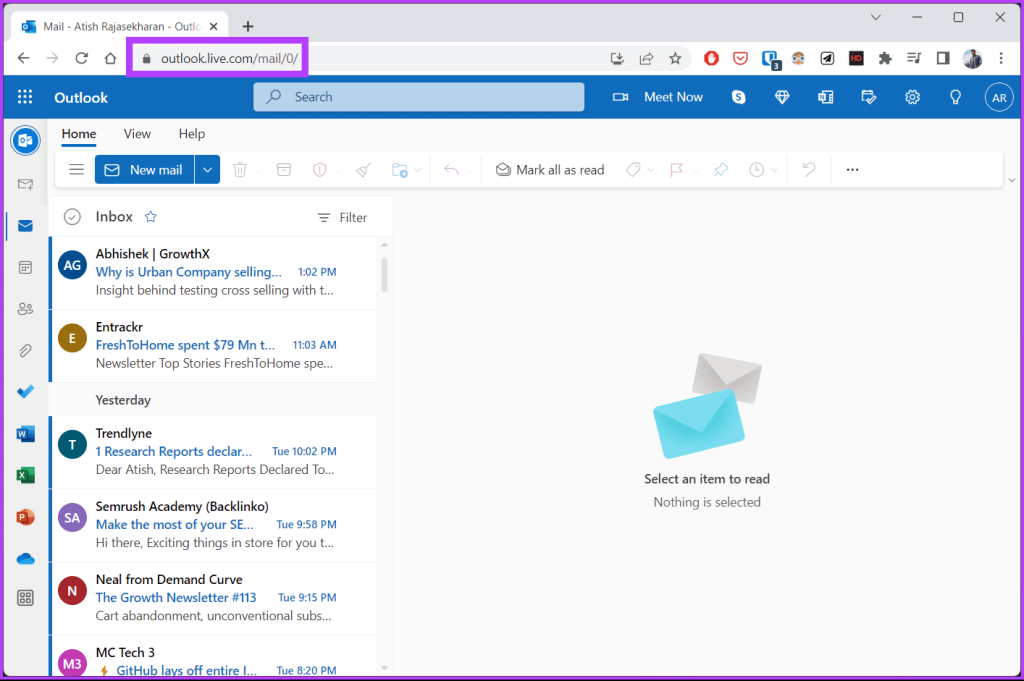Expand the New mail dropdown arrow
Viewport: 1024px width, 681px height.
click(207, 170)
